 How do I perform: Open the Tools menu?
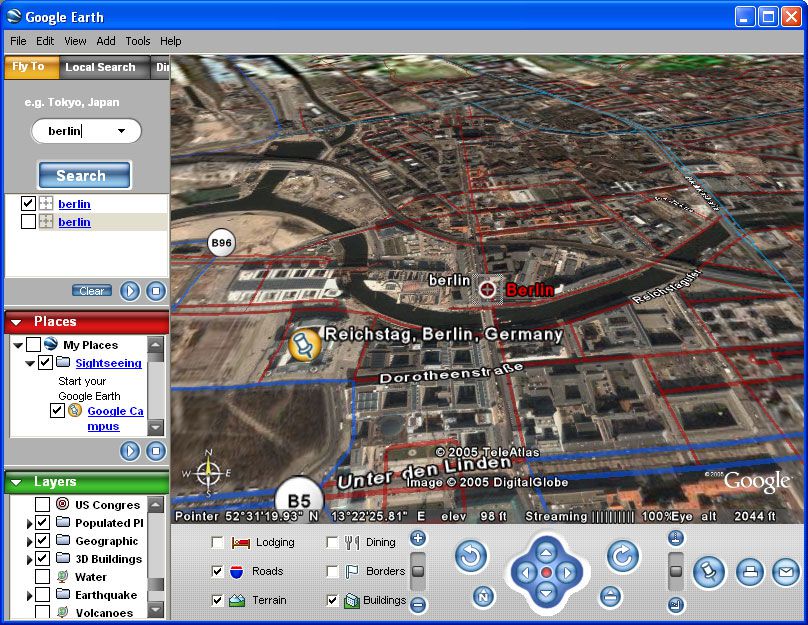137,41
